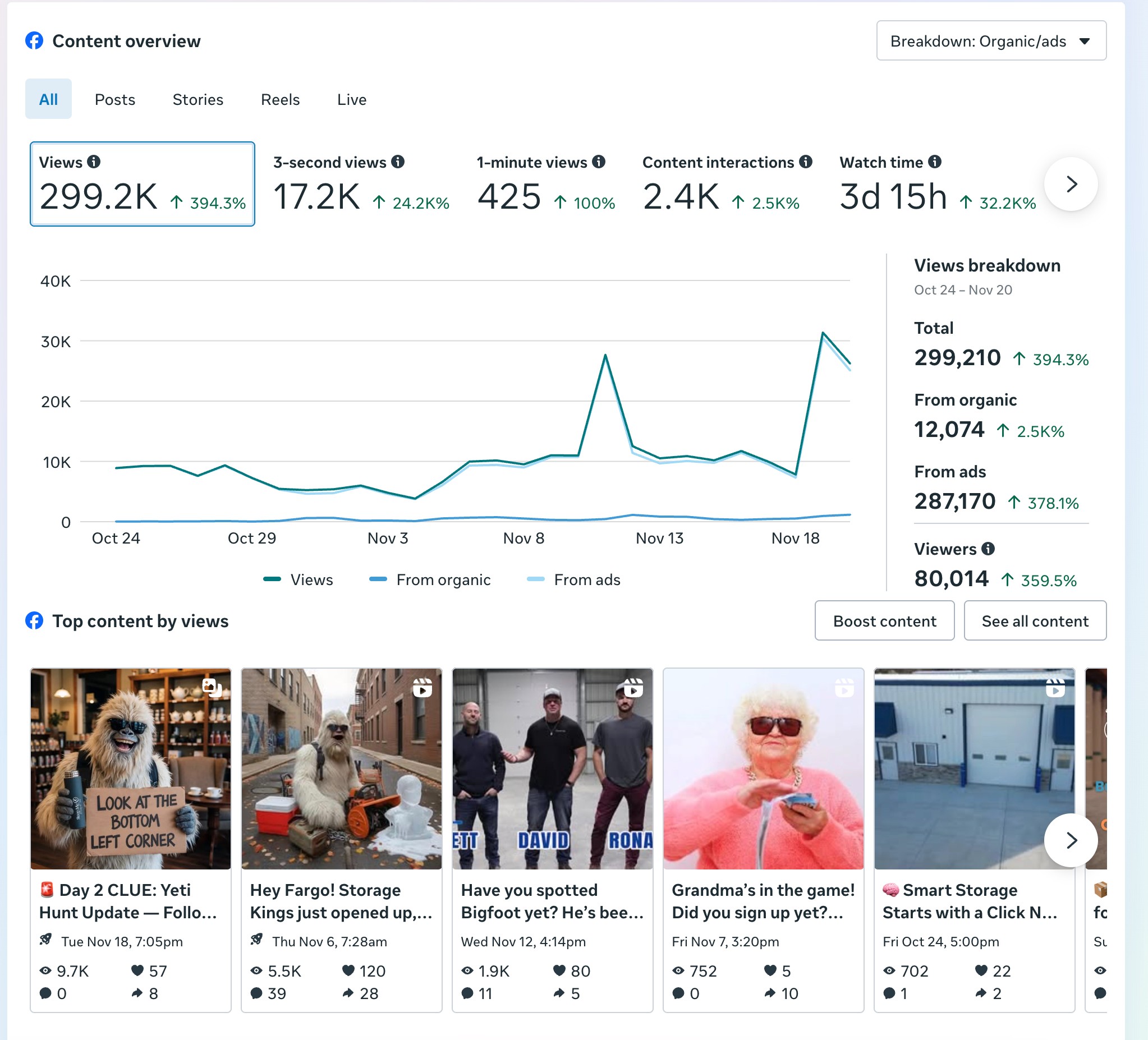The height and width of the screenshot is (1040, 1148).
Task: Click the share icon showing 10
Action: tap(770, 993)
